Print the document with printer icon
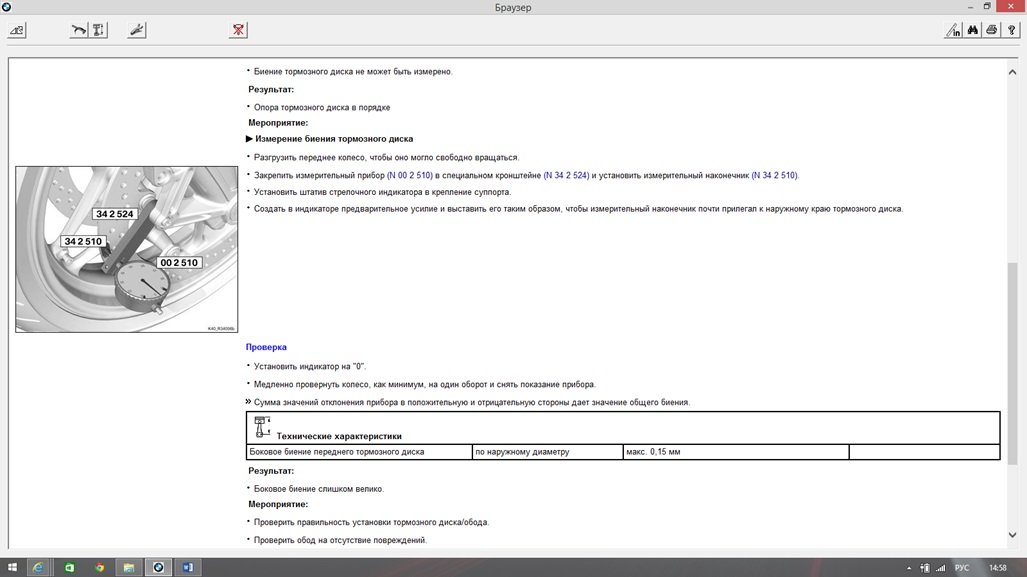Image resolution: width=1027 pixels, height=577 pixels. pos(991,31)
